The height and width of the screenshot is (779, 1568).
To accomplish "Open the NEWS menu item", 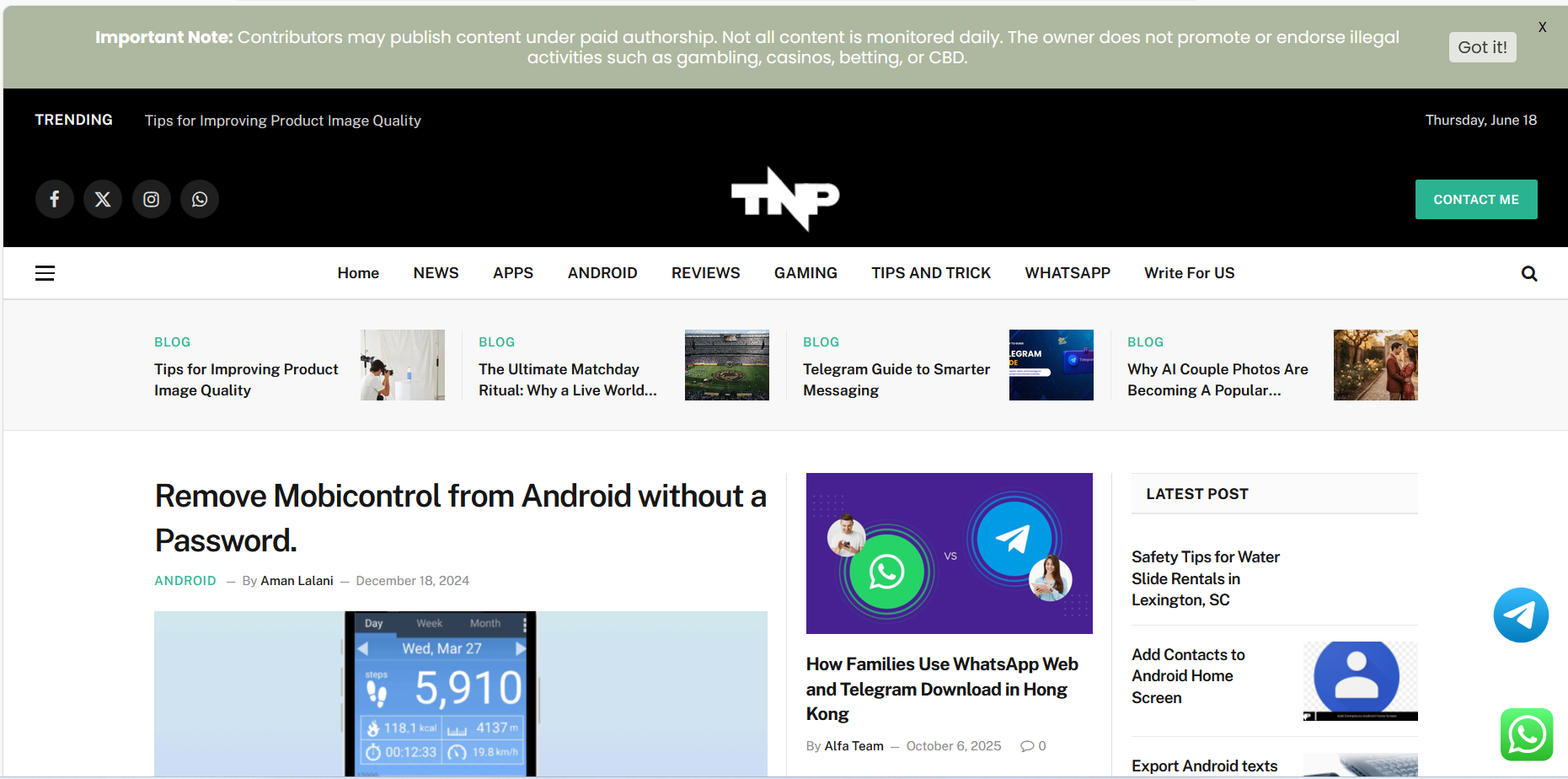I will pos(436,273).
